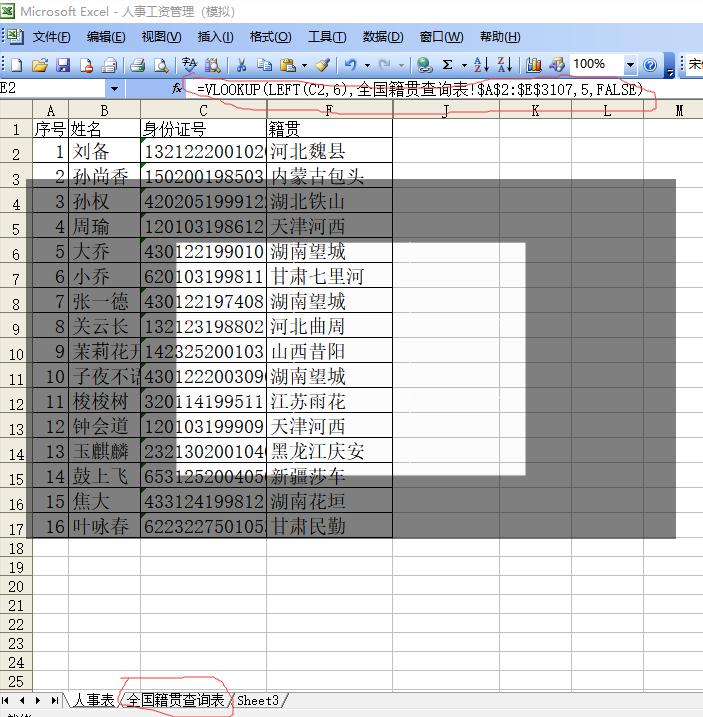Screen dimensions: 703x717
Task: Open the Chart Wizard icon
Action: pos(533,65)
